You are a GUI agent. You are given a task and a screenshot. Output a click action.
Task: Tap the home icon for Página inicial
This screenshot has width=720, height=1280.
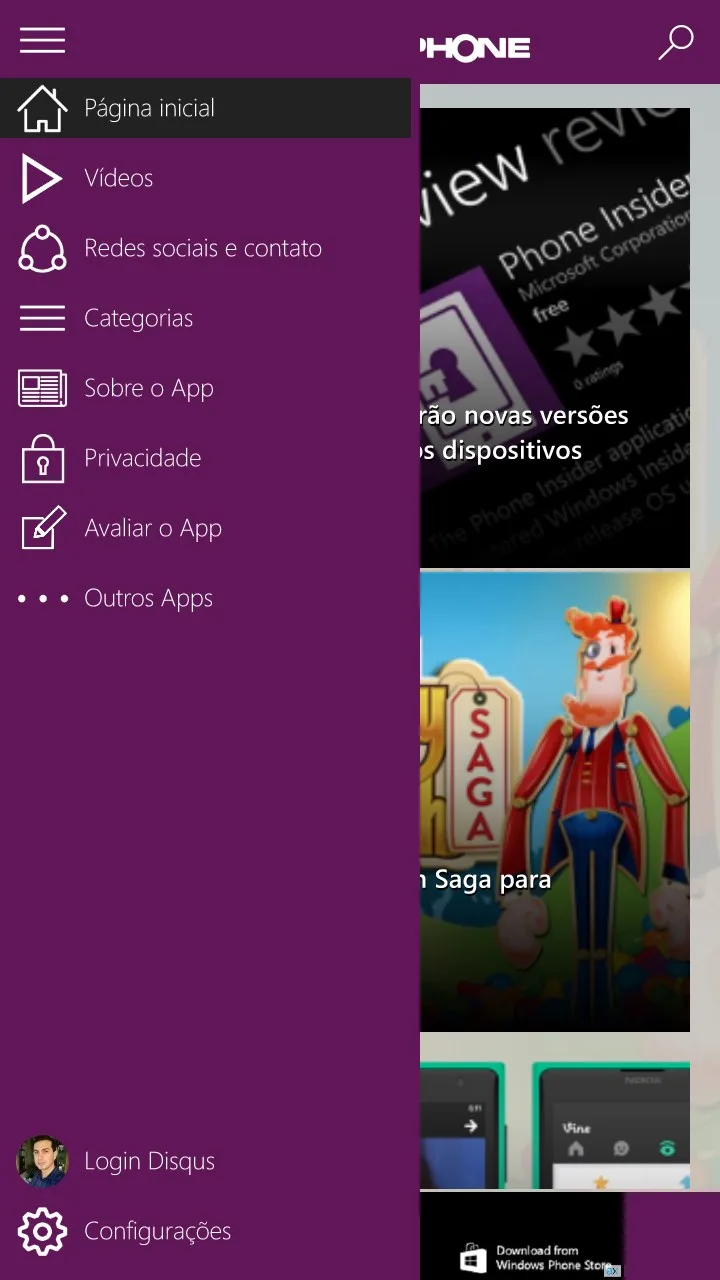42,108
